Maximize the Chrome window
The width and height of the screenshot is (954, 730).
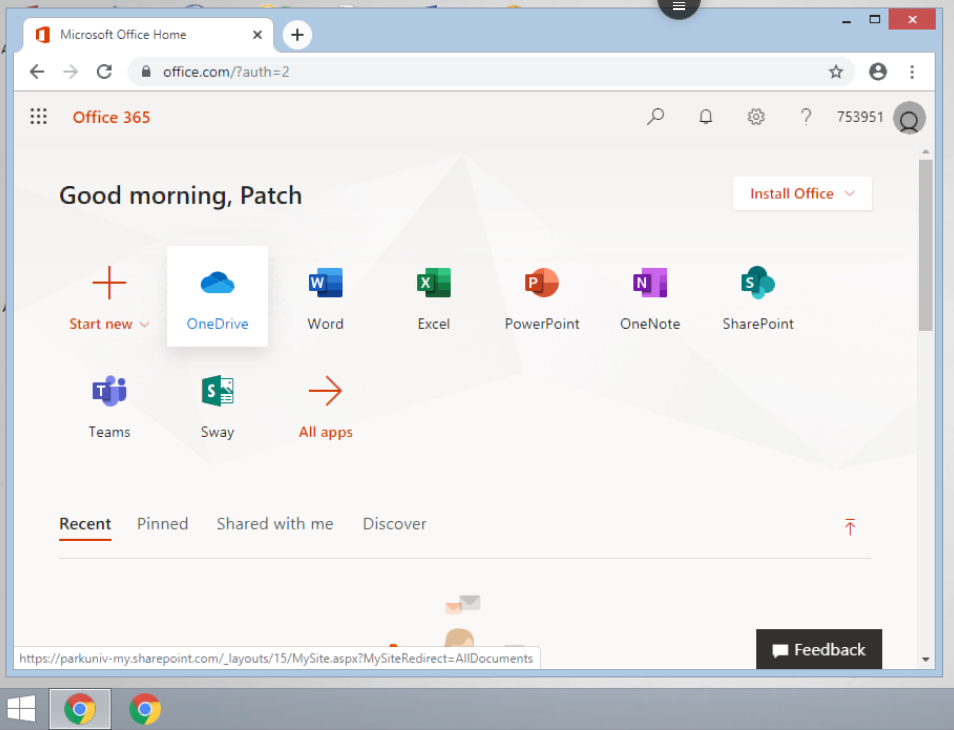tap(875, 19)
